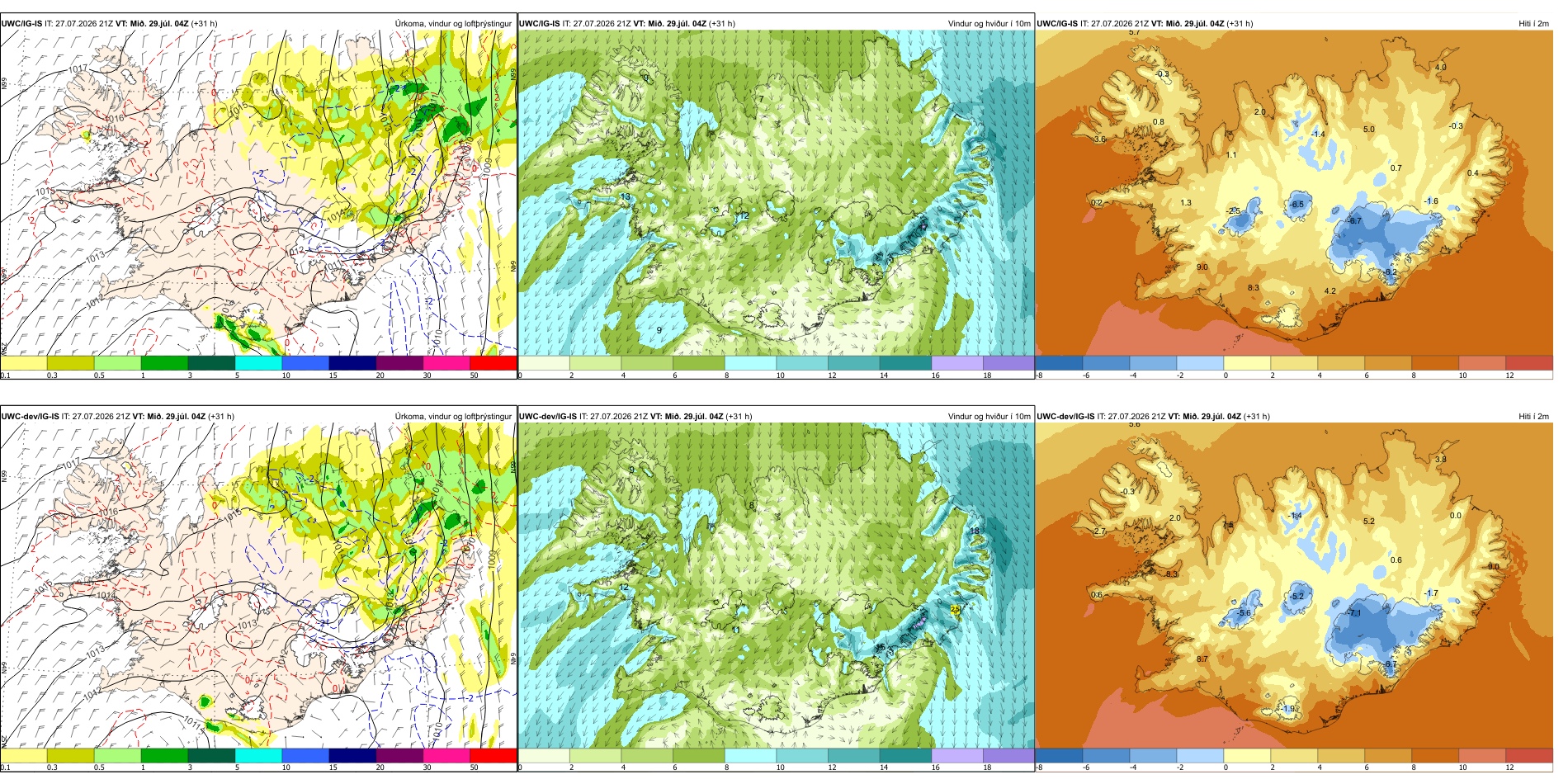The image size is (1568, 784).
Task: Click 'Hiti í 2m' title of UWC/IG-IS panel
Action: pos(1533,23)
